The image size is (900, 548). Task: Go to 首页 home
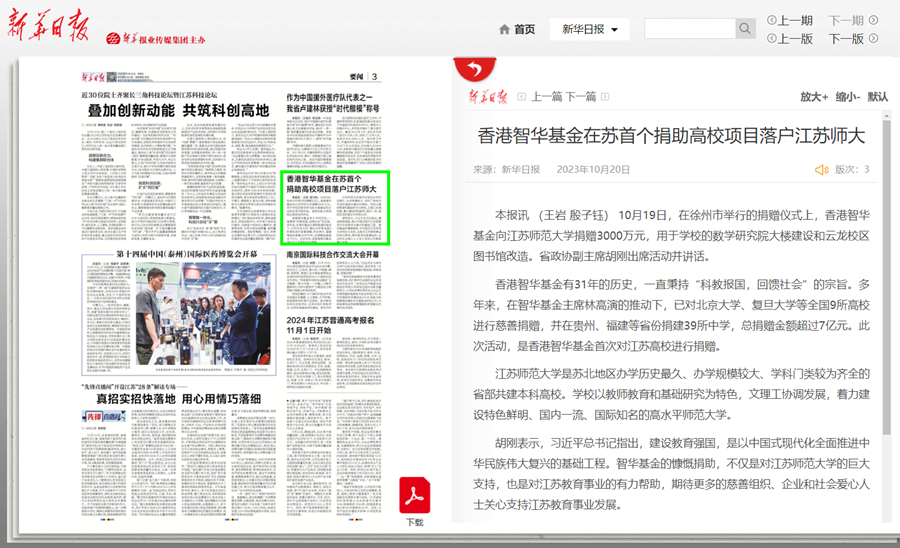click(517, 30)
